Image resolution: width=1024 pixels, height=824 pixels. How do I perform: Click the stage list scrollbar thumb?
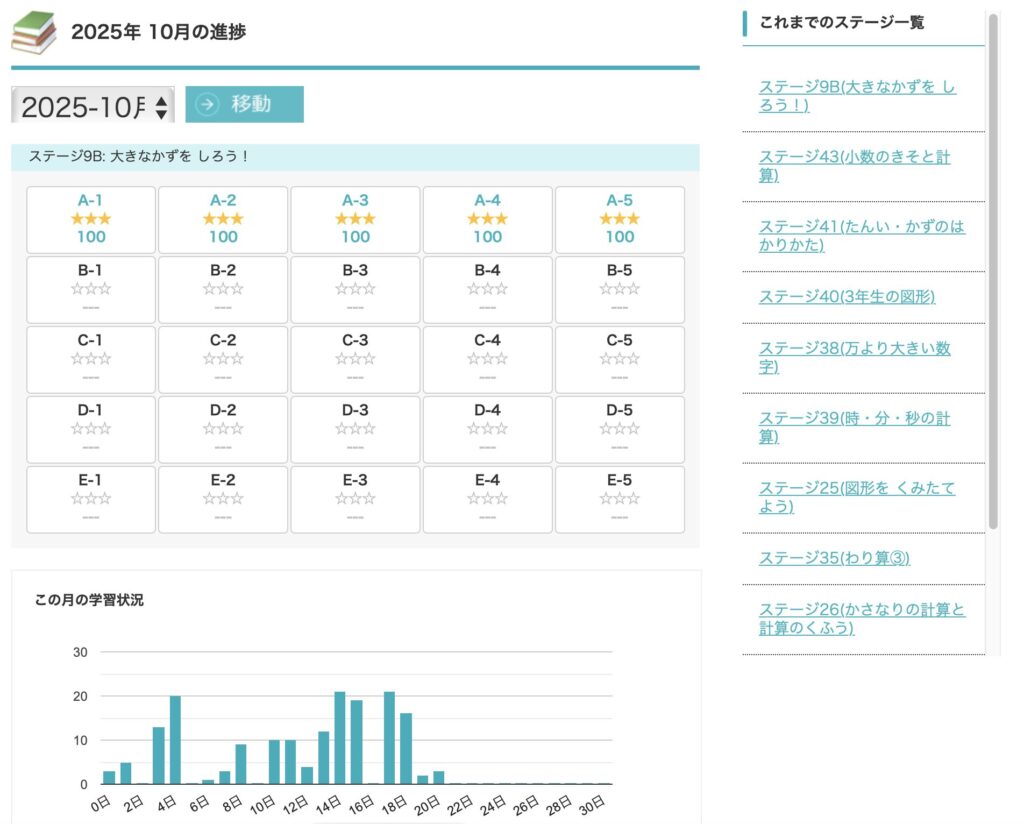coord(992,270)
